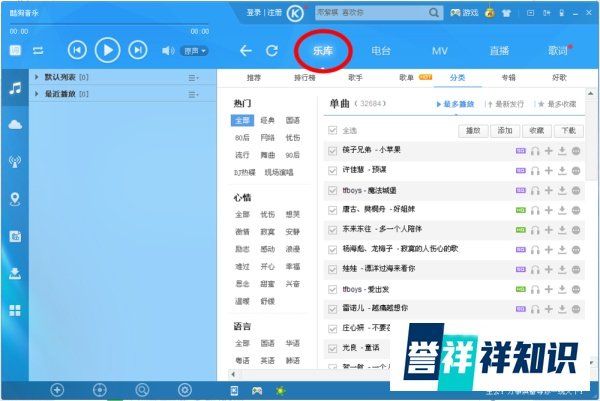The width and height of the screenshot is (600, 401).
Task: Click the 注册 register link
Action: coord(274,13)
